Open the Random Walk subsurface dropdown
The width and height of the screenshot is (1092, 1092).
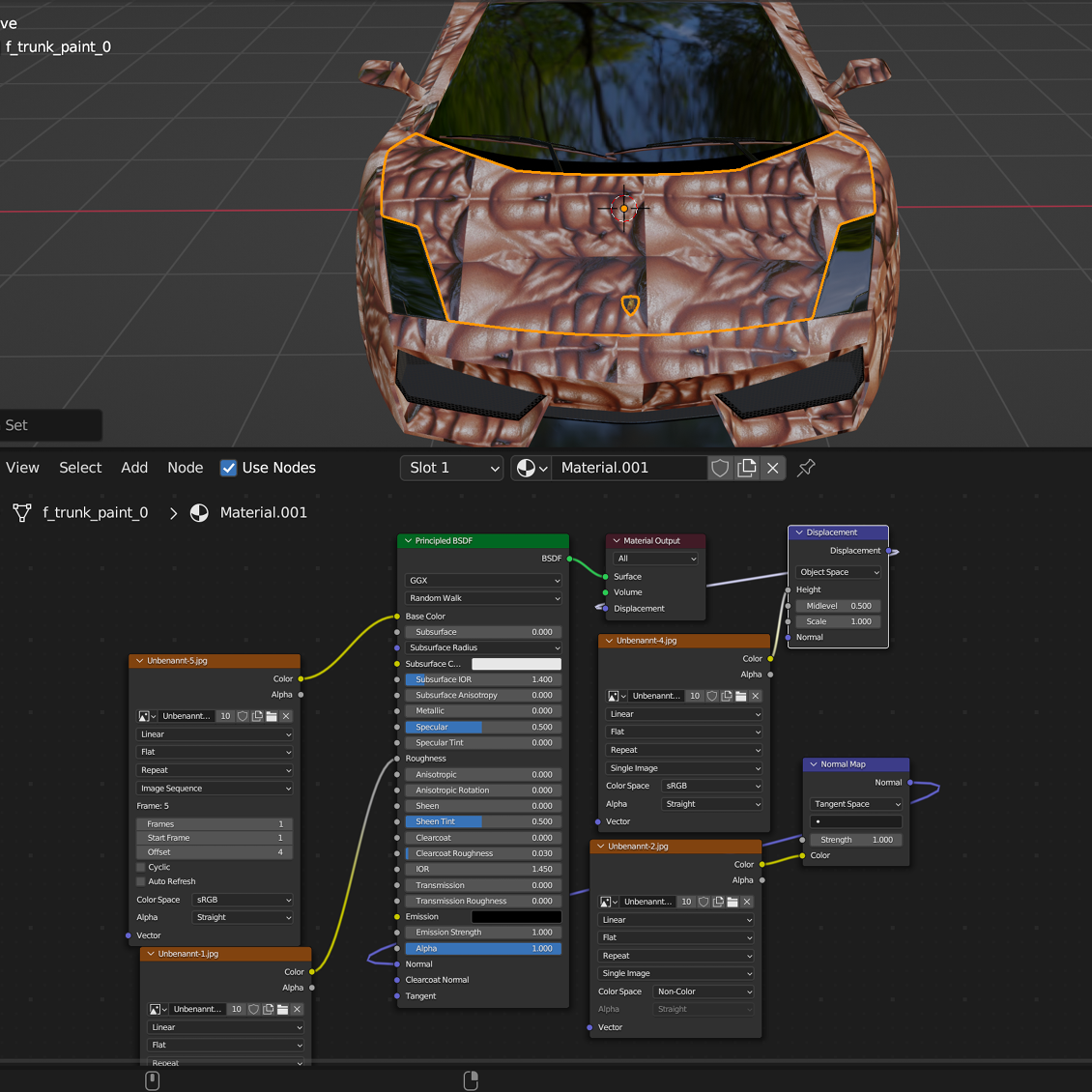pyautogui.click(x=483, y=598)
